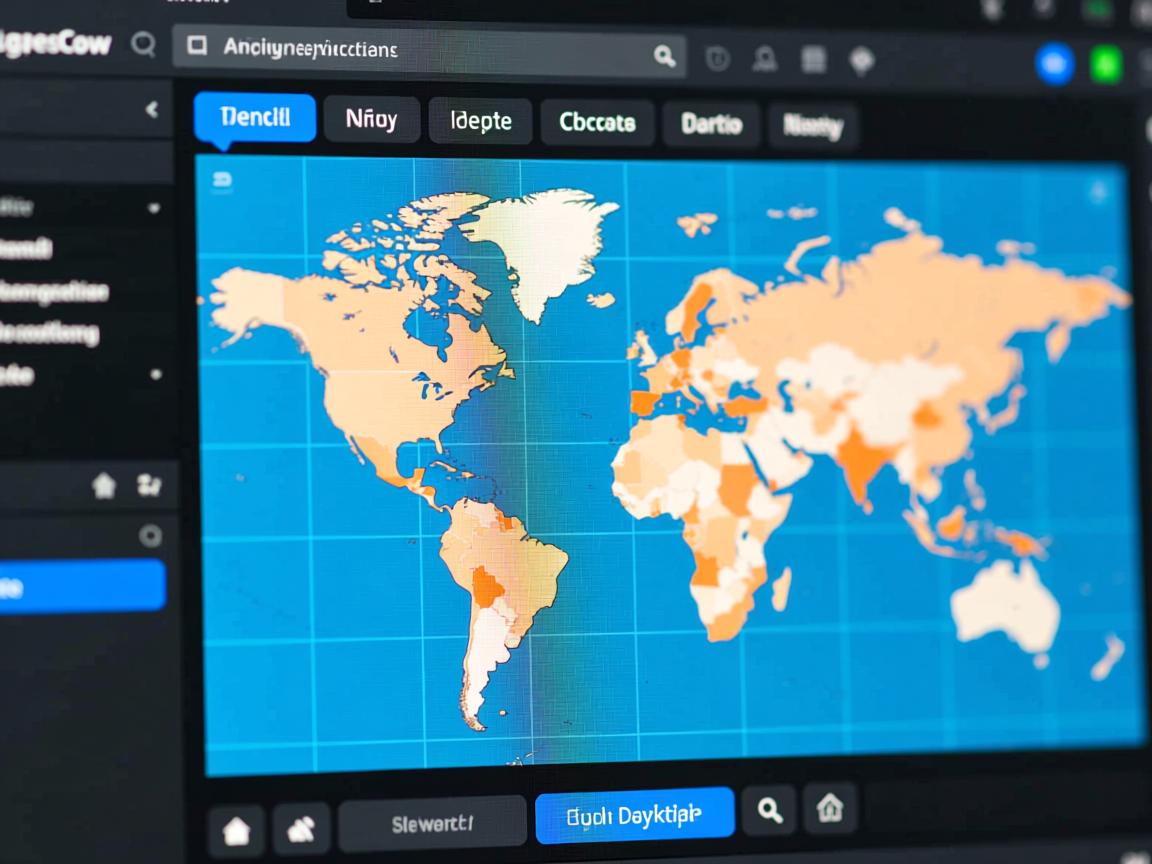Click the user profile icon in top bar

point(765,60)
